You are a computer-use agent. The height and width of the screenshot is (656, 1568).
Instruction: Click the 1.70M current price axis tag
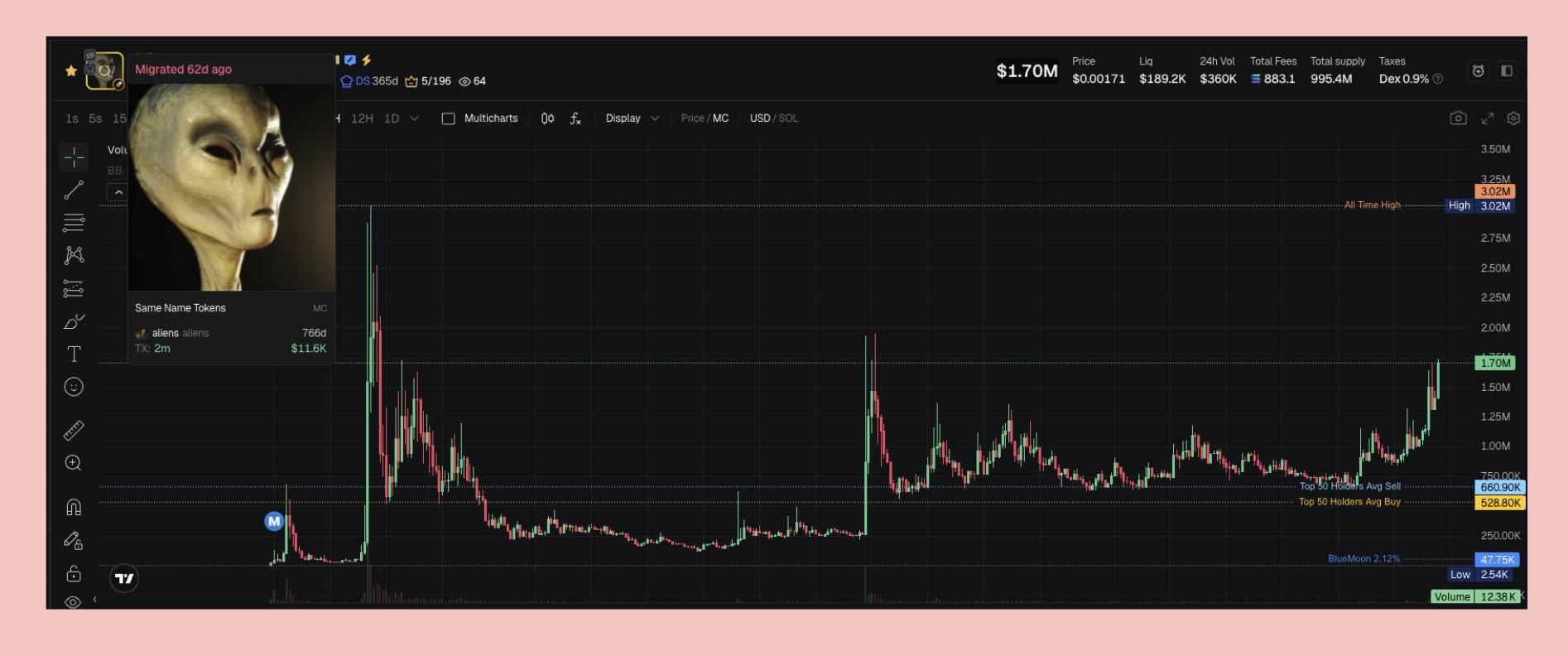pos(1496,363)
